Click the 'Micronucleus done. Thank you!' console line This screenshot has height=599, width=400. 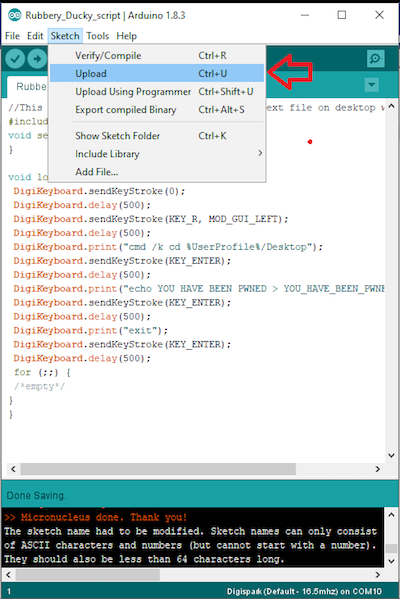coord(96,517)
